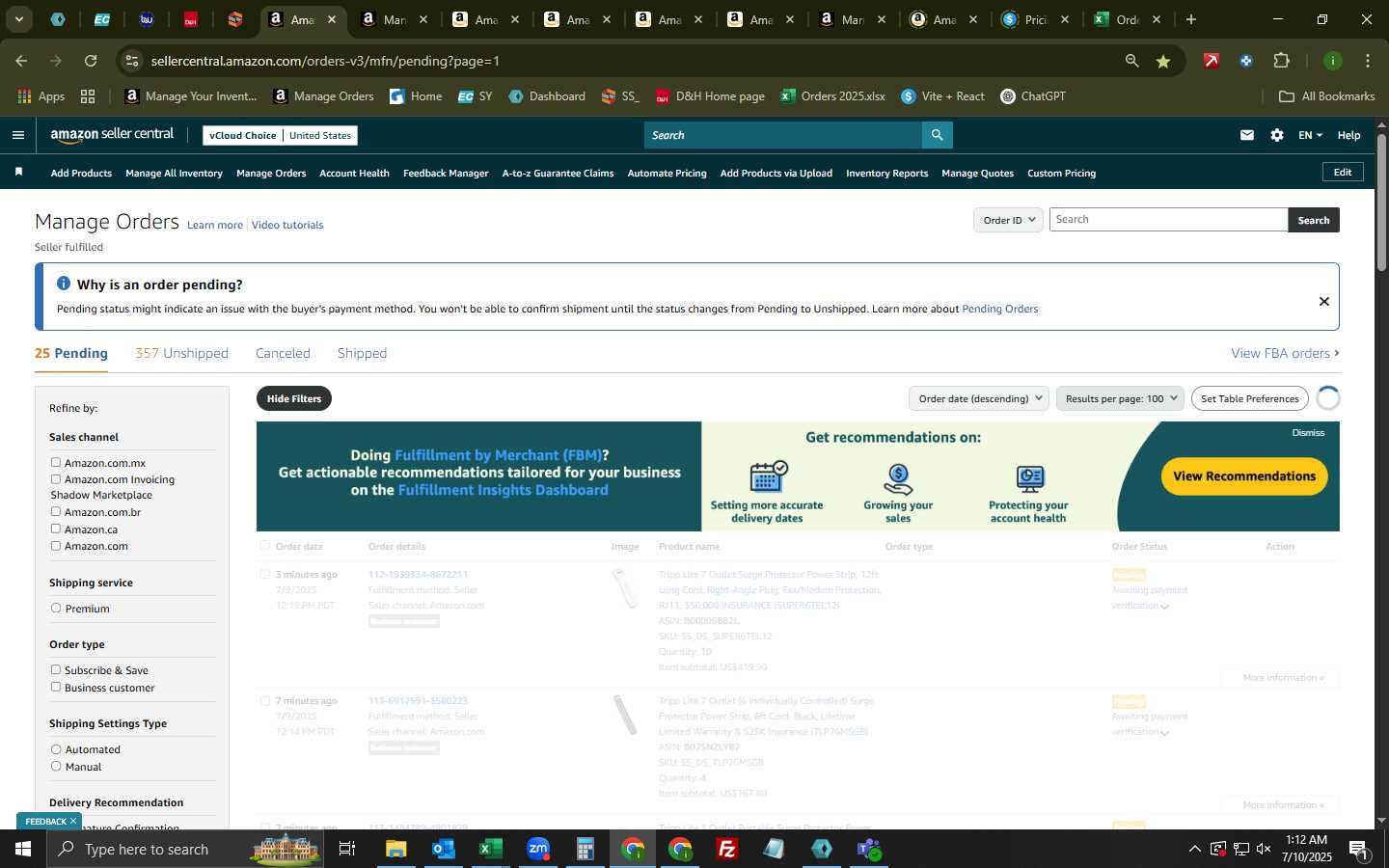Open File Explorer from the taskbar

[396, 849]
